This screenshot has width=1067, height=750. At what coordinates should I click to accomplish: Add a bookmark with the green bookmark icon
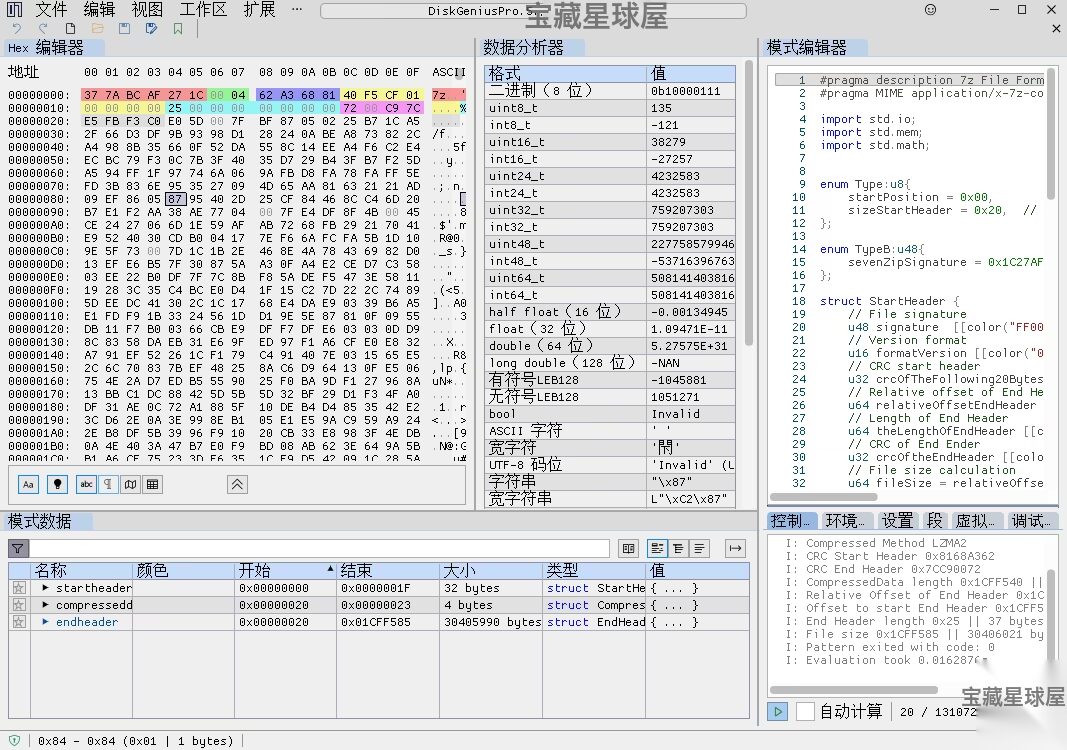[x=178, y=29]
